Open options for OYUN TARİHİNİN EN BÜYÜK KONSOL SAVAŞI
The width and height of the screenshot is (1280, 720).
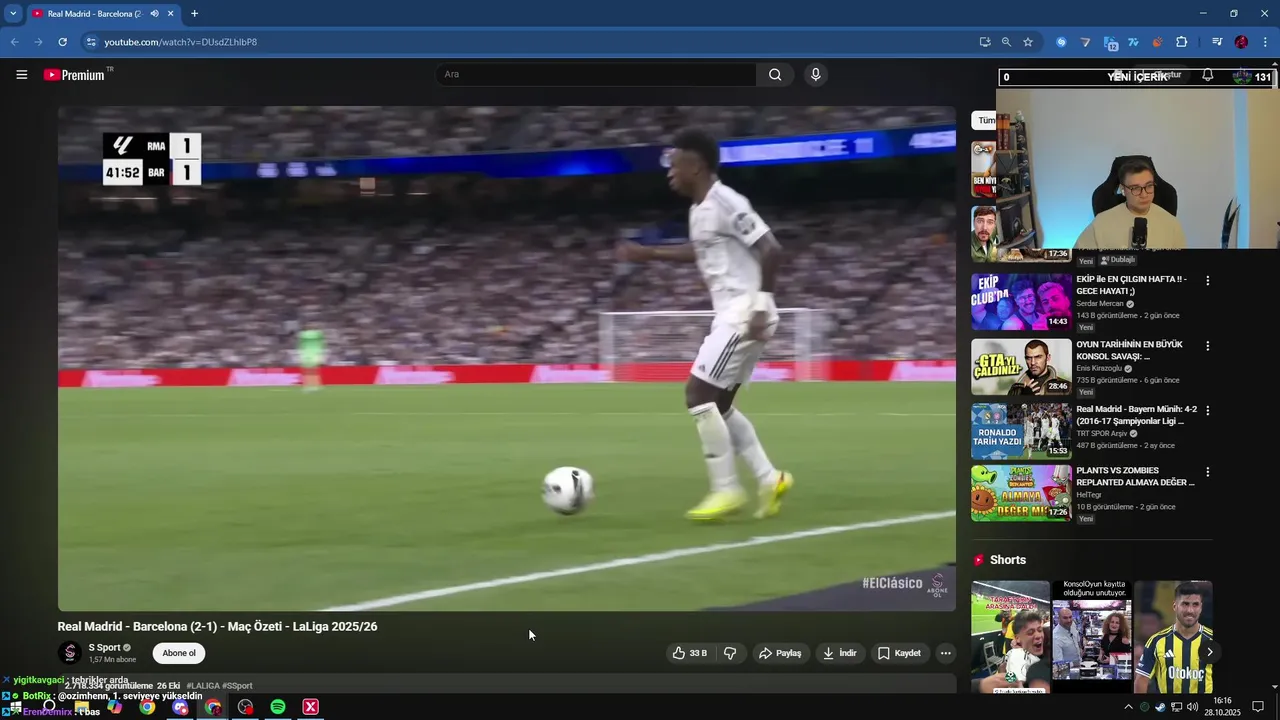coord(1207,346)
